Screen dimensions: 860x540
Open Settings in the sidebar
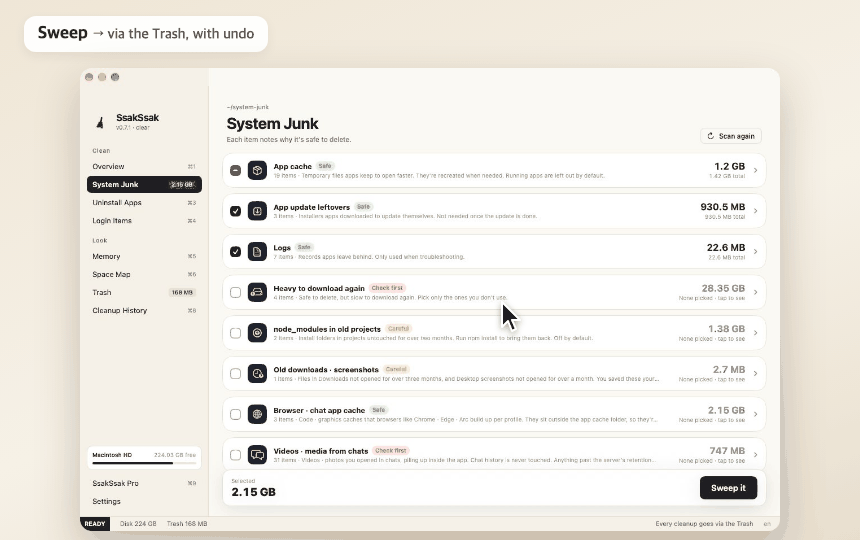click(x=144, y=501)
